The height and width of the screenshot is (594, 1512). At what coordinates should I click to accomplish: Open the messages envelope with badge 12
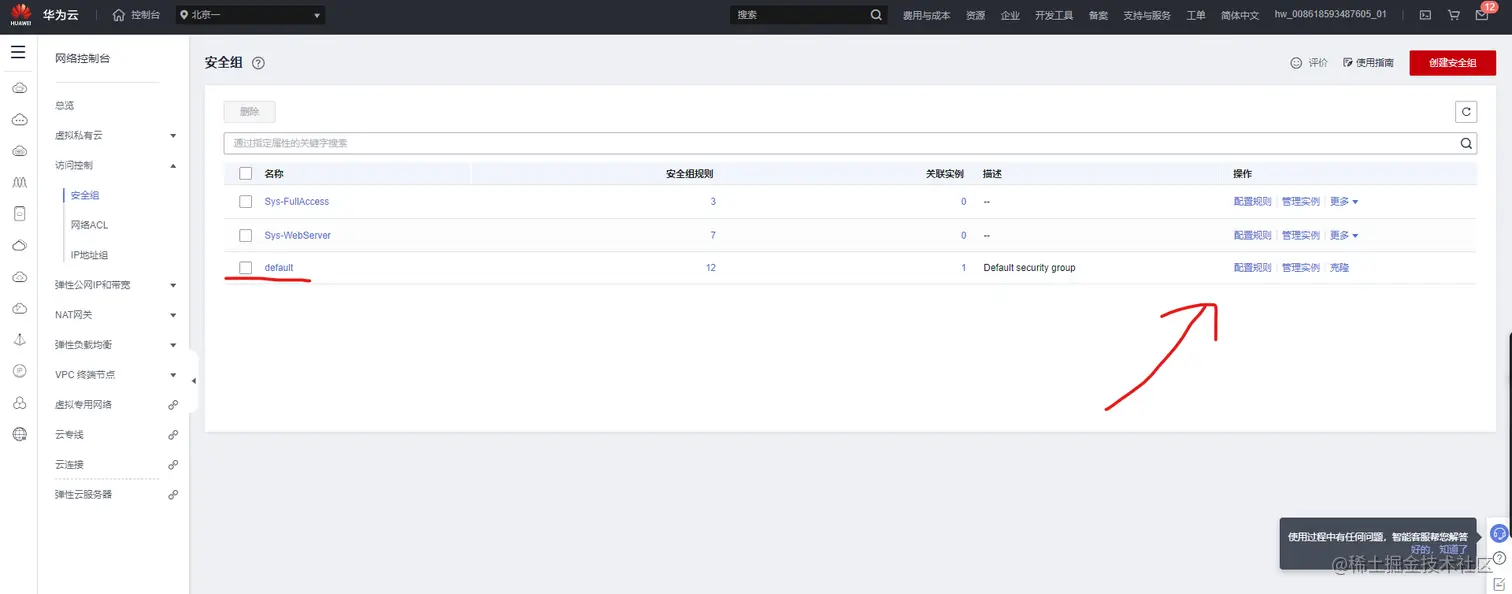[1483, 14]
